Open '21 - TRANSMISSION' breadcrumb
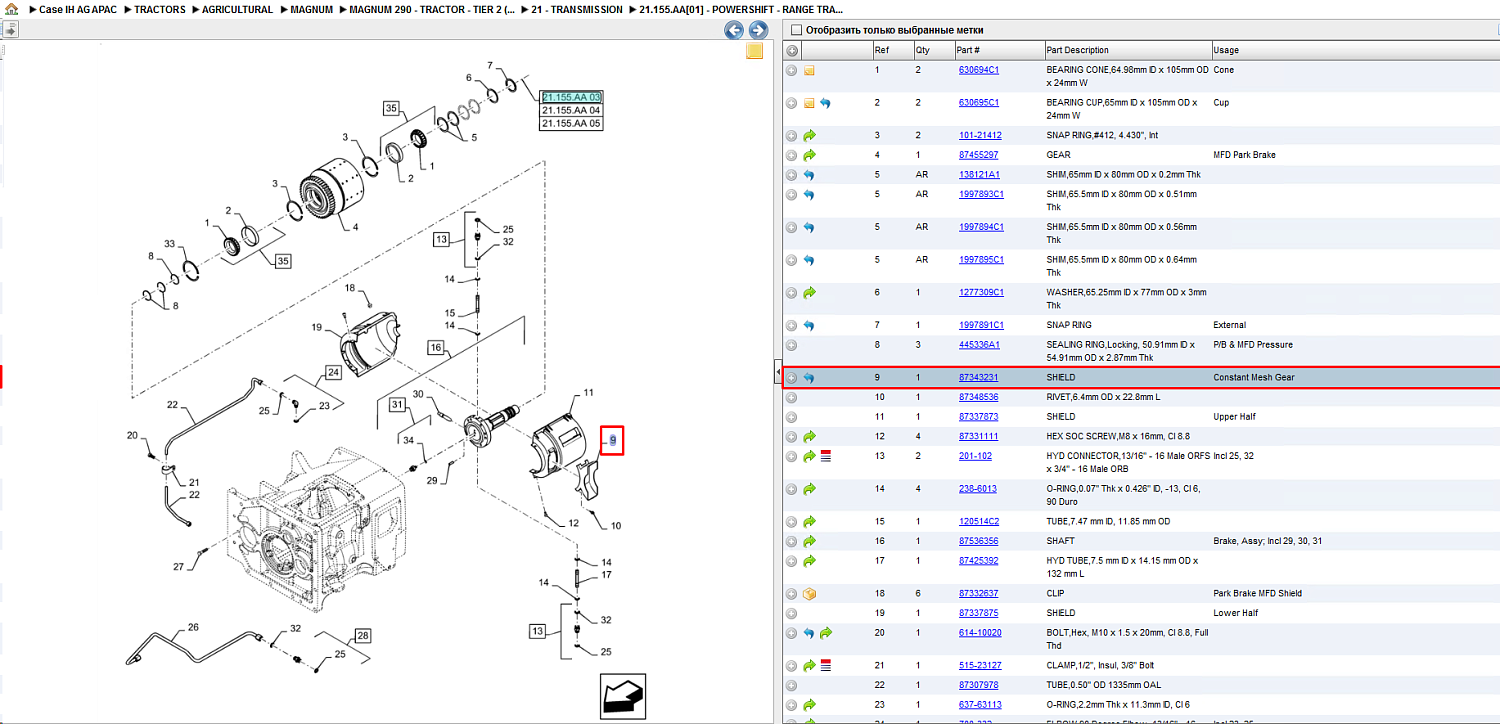This screenshot has height=724, width=1500. tap(577, 9)
